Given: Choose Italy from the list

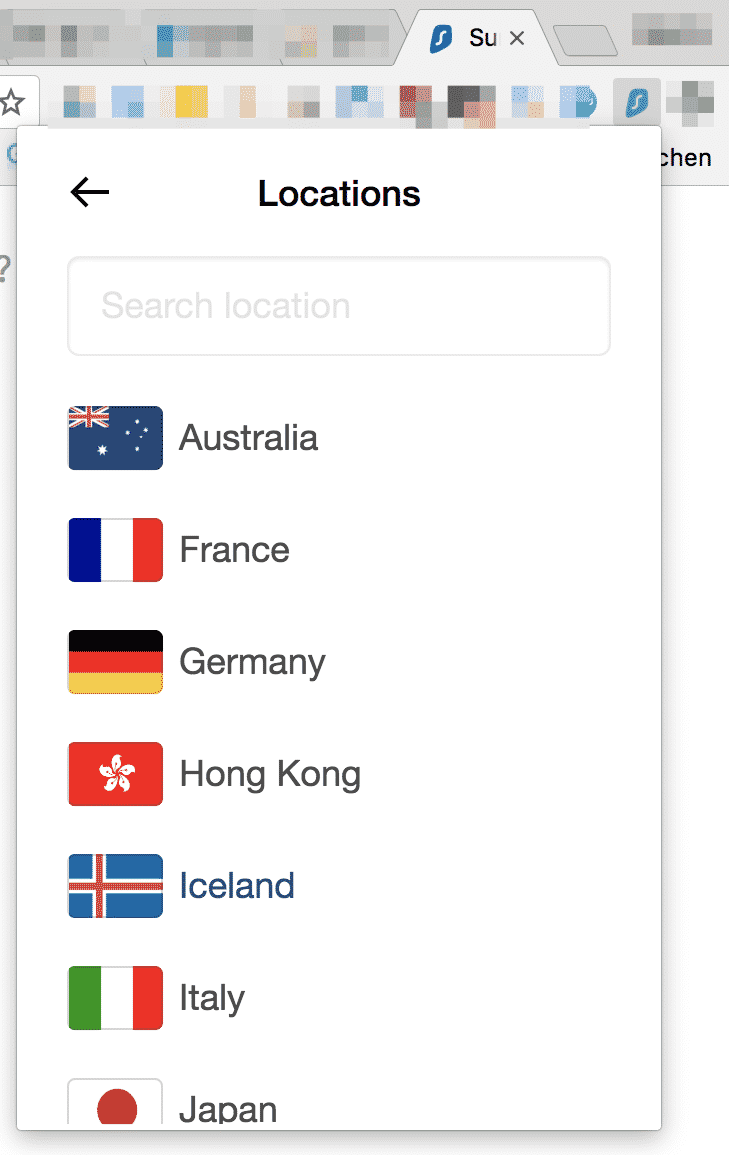Looking at the screenshot, I should (x=212, y=998).
